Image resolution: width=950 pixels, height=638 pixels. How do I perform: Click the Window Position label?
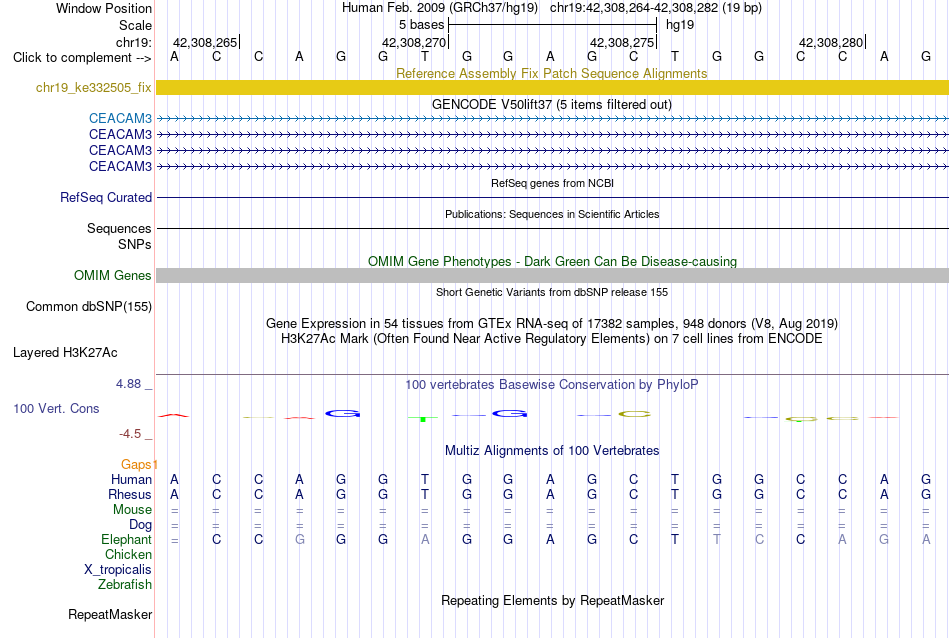coord(104,8)
